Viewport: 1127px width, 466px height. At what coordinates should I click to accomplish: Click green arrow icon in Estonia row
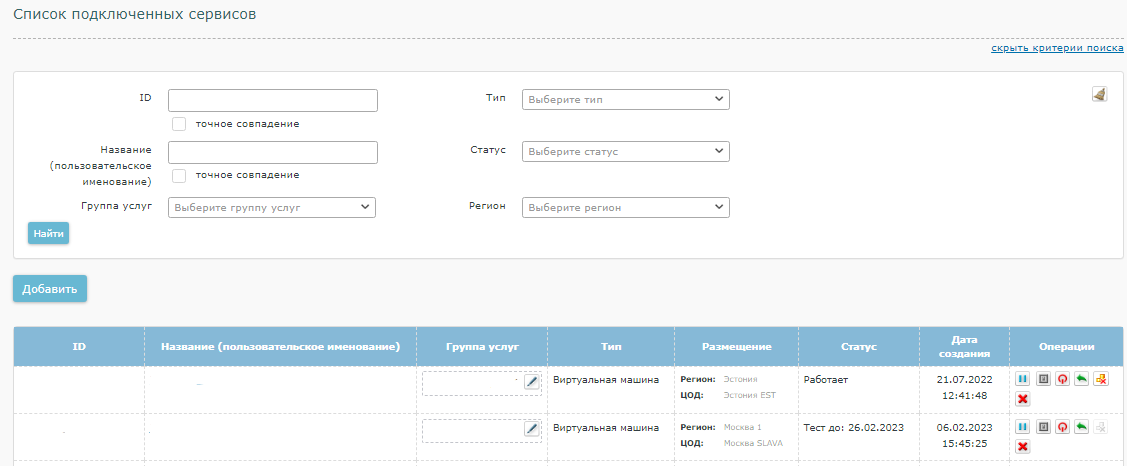[x=1081, y=380]
